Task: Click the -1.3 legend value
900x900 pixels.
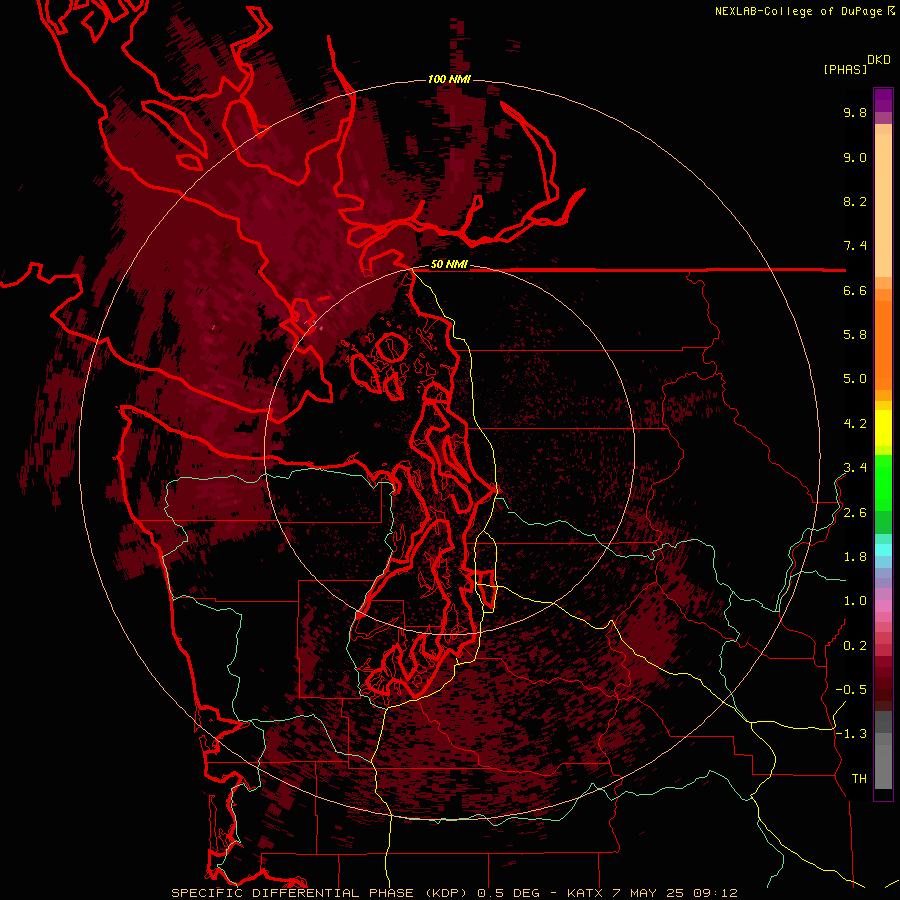Action: (x=851, y=734)
